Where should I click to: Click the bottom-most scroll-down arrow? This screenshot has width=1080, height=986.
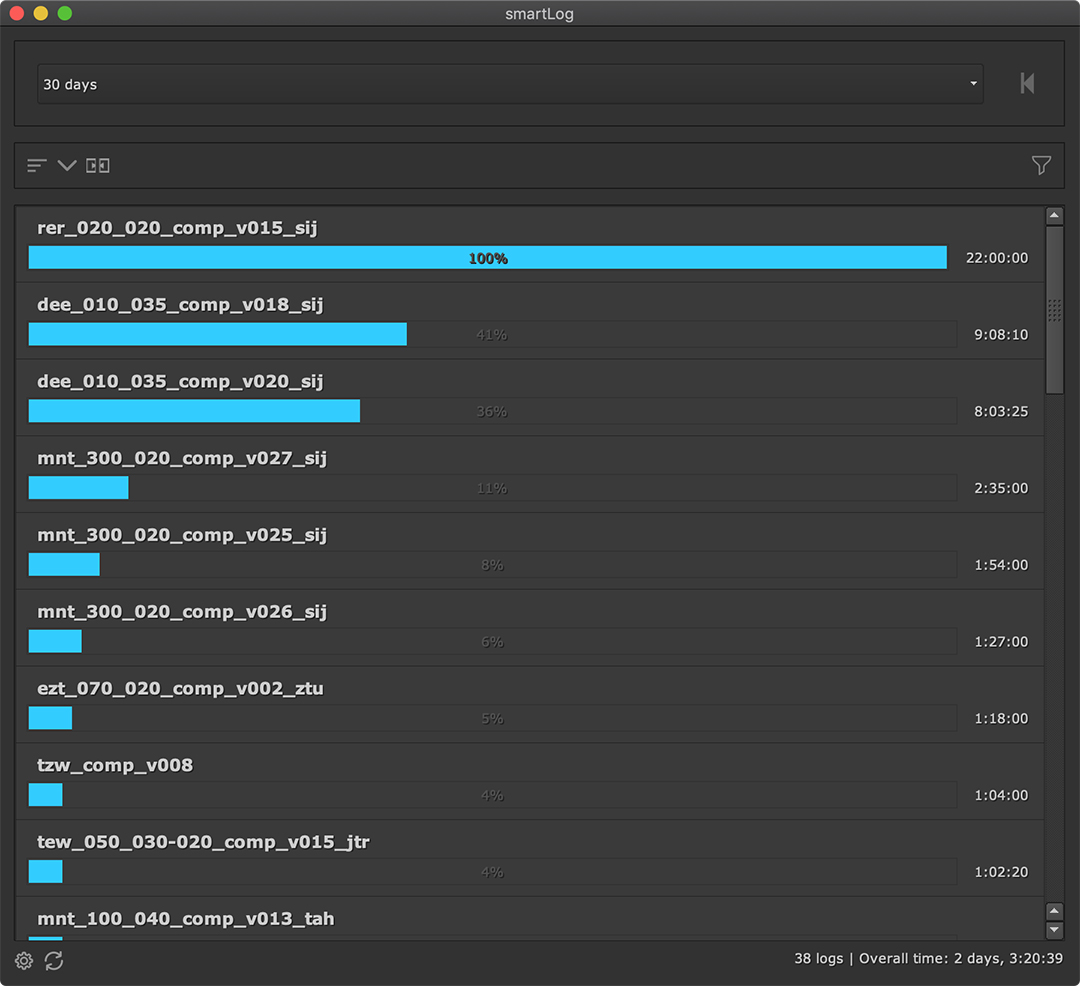[x=1054, y=931]
